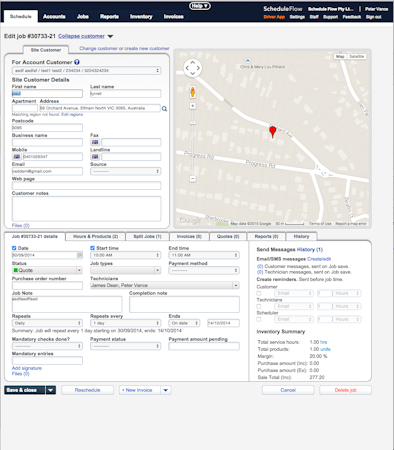Toggle the Start time checkbox
Screen dimensions: 394x450
92,248
